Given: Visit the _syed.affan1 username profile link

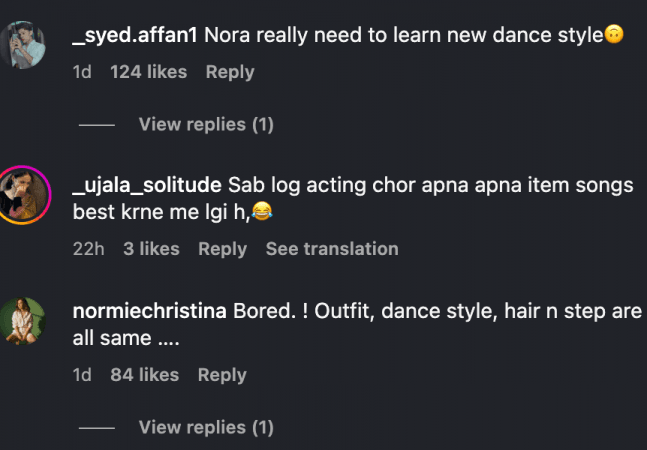Looking at the screenshot, I should (x=136, y=35).
